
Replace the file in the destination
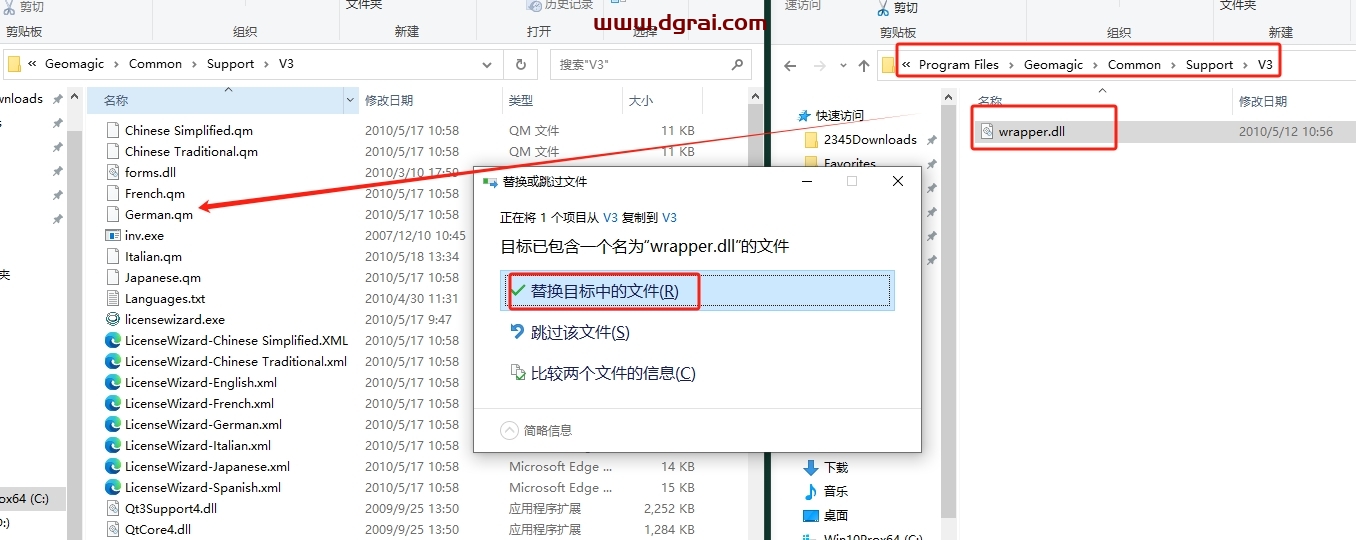pos(698,291)
